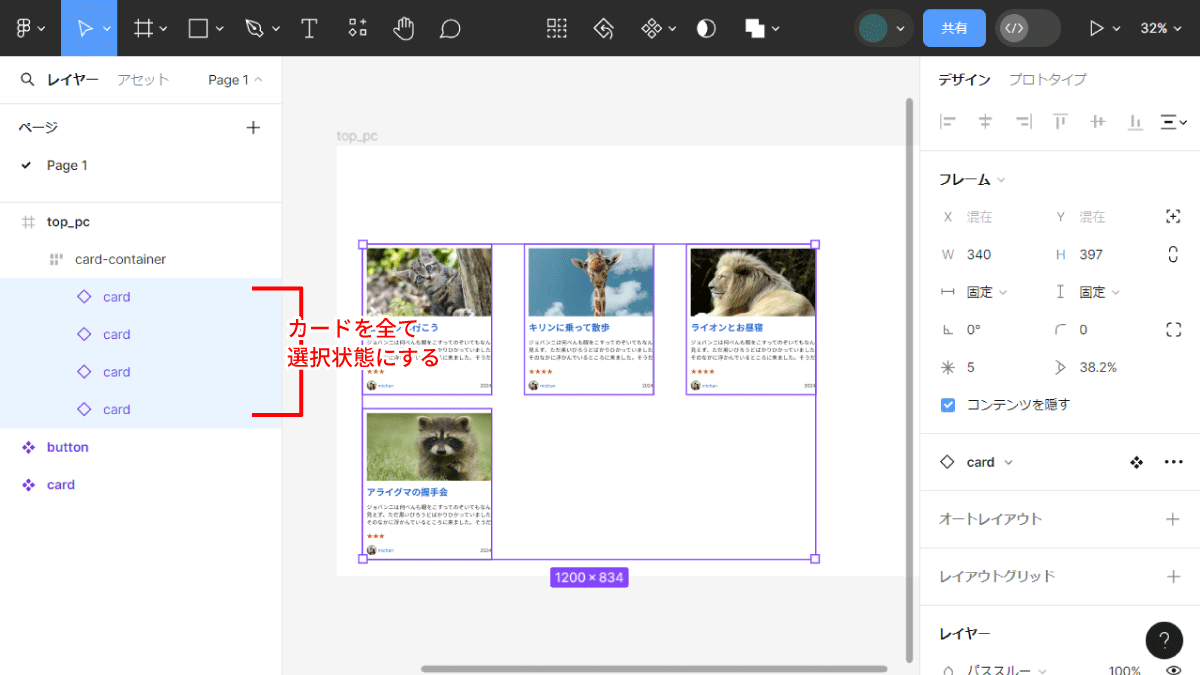The height and width of the screenshot is (675, 1200).
Task: Open the Page 1 dropdown in the panel header
Action: pos(235,80)
